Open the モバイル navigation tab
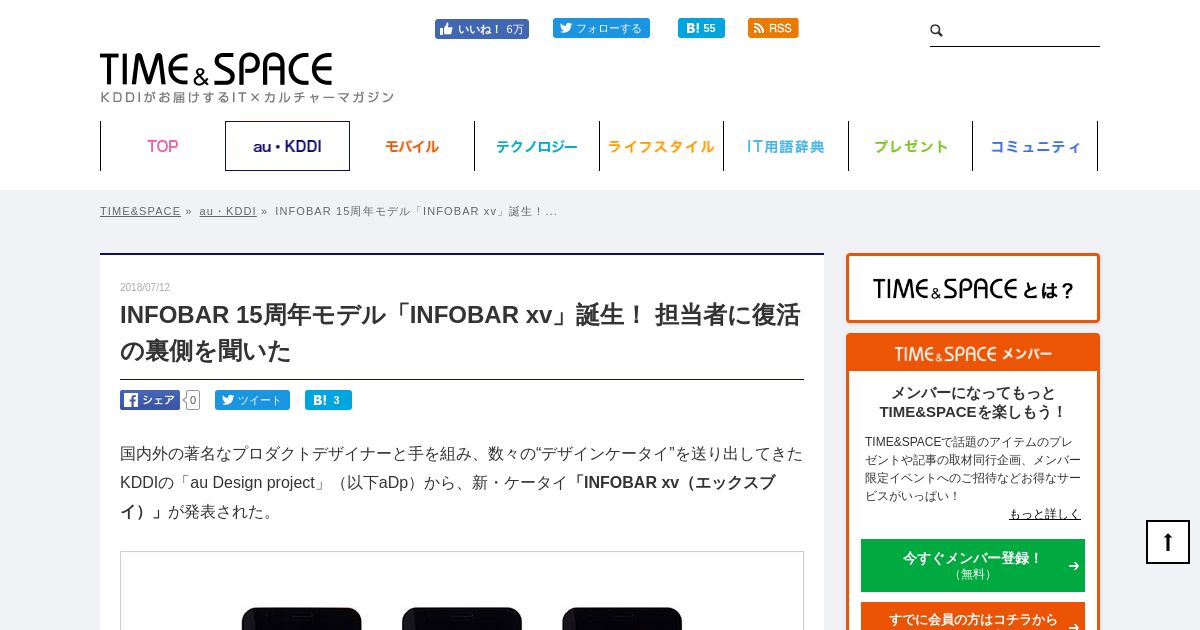The image size is (1200, 630). click(412, 146)
